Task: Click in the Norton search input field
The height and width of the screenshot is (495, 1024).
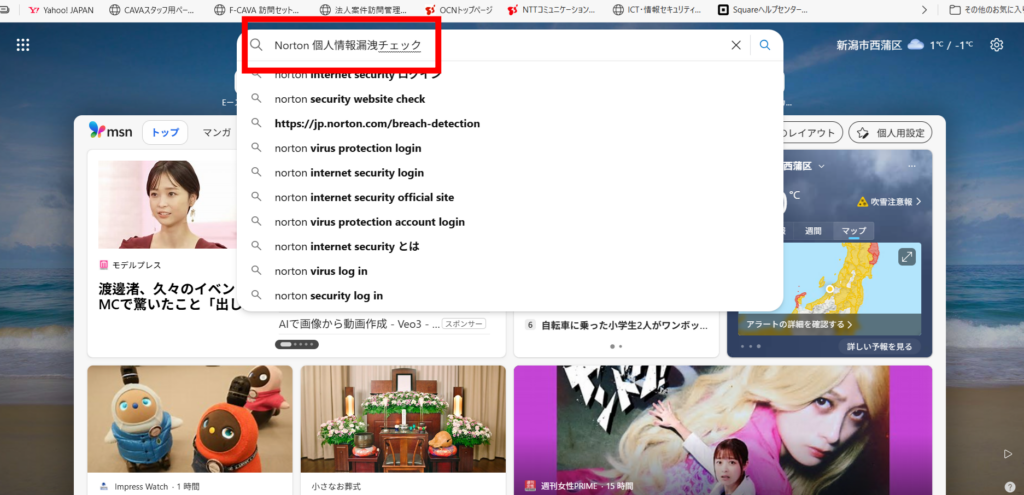Action: tap(490, 45)
